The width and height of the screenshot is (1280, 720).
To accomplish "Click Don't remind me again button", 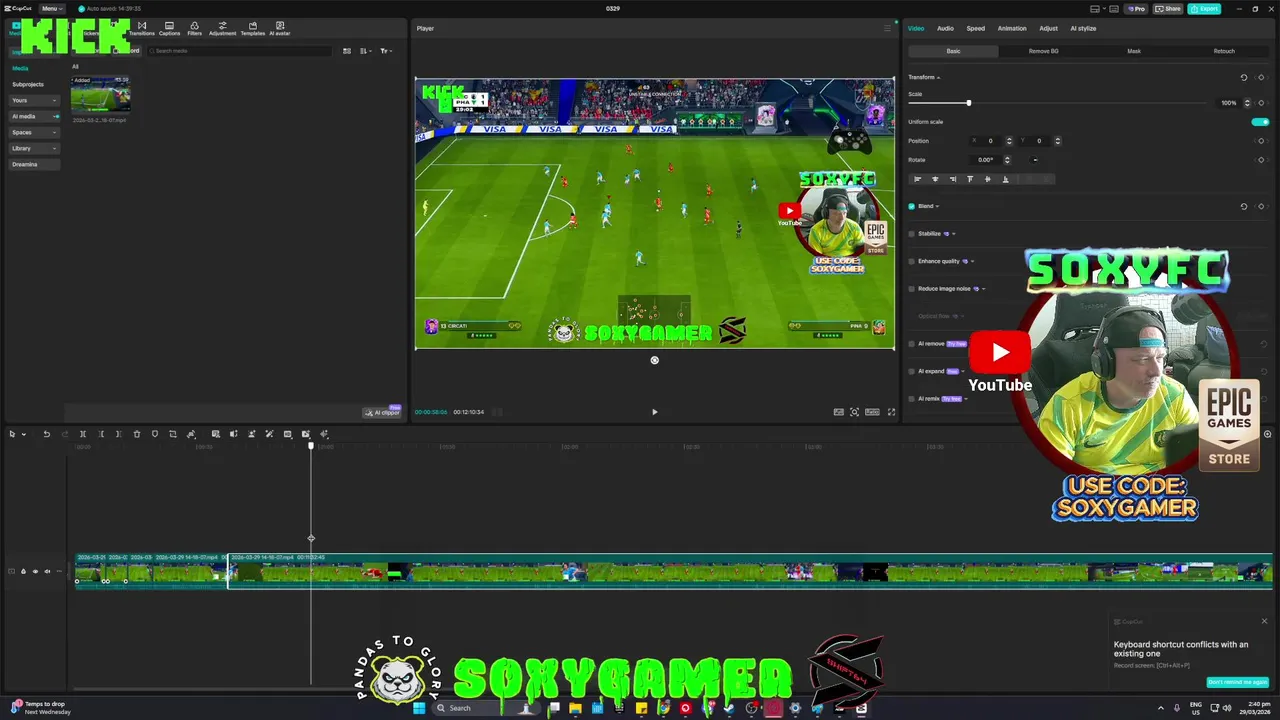I will pos(1237,682).
